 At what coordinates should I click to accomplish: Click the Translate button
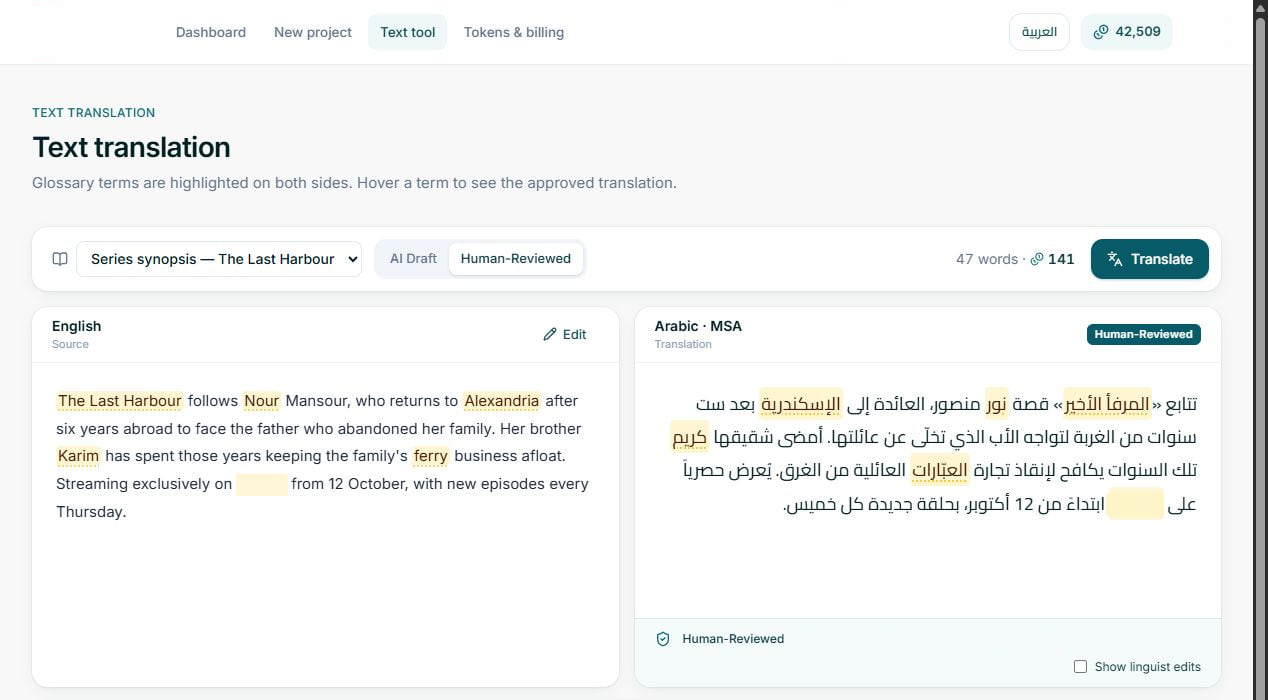[x=1150, y=259]
